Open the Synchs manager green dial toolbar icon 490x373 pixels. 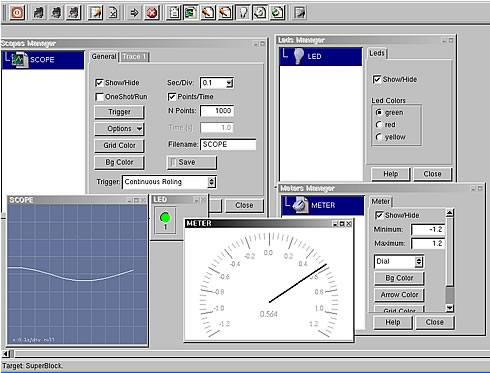click(x=278, y=13)
